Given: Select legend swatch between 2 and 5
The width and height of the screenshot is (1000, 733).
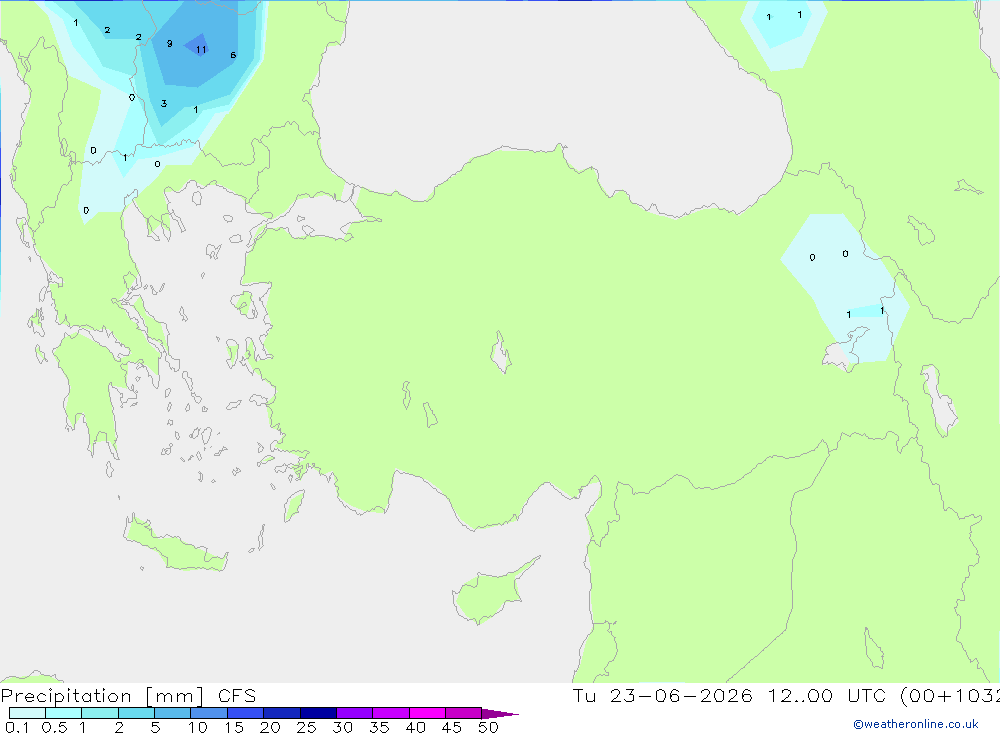Looking at the screenshot, I should coord(136,713).
